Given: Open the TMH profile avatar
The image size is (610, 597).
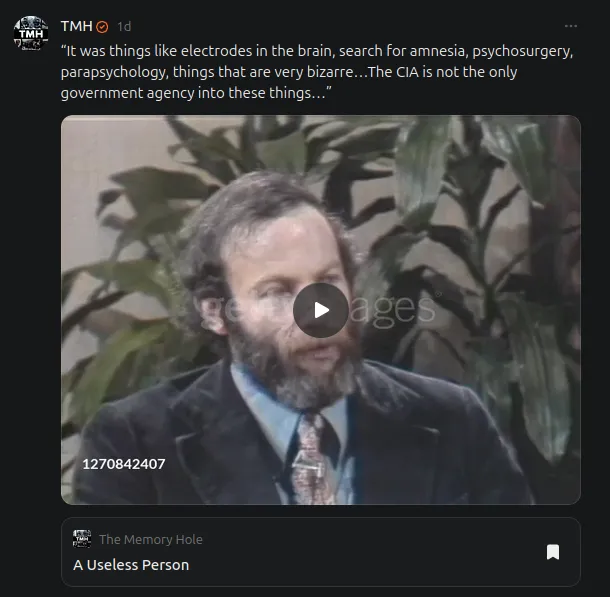Looking at the screenshot, I should pyautogui.click(x=31, y=33).
